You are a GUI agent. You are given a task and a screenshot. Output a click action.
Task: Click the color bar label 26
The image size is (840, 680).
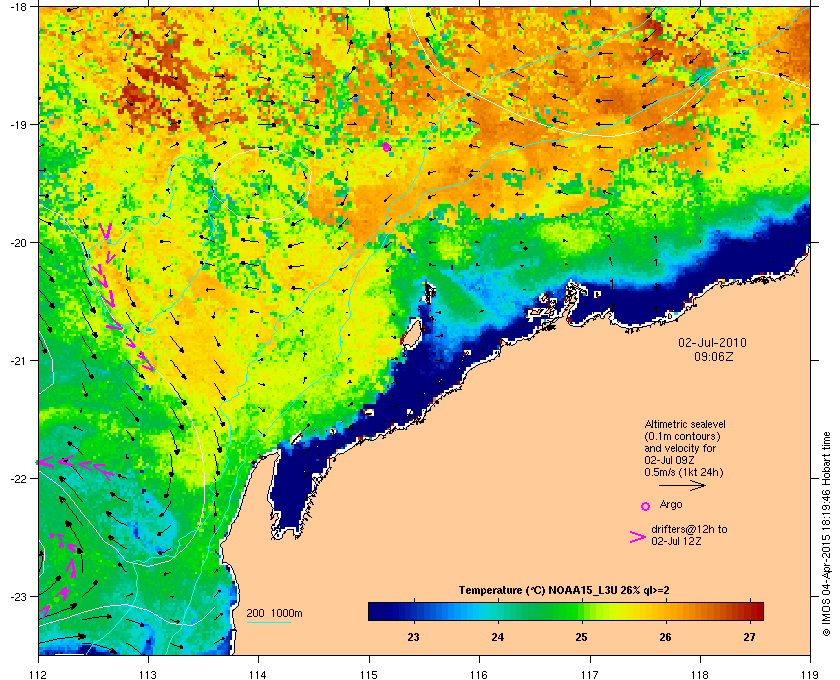pyautogui.click(x=665, y=637)
